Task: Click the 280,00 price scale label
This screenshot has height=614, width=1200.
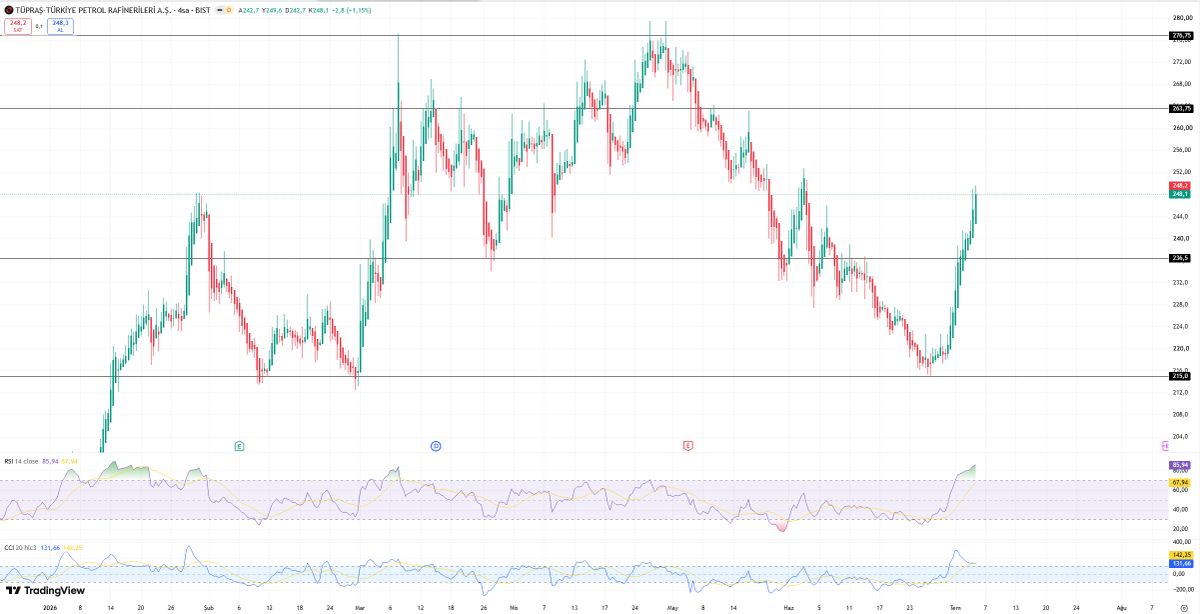Action: tap(1181, 17)
